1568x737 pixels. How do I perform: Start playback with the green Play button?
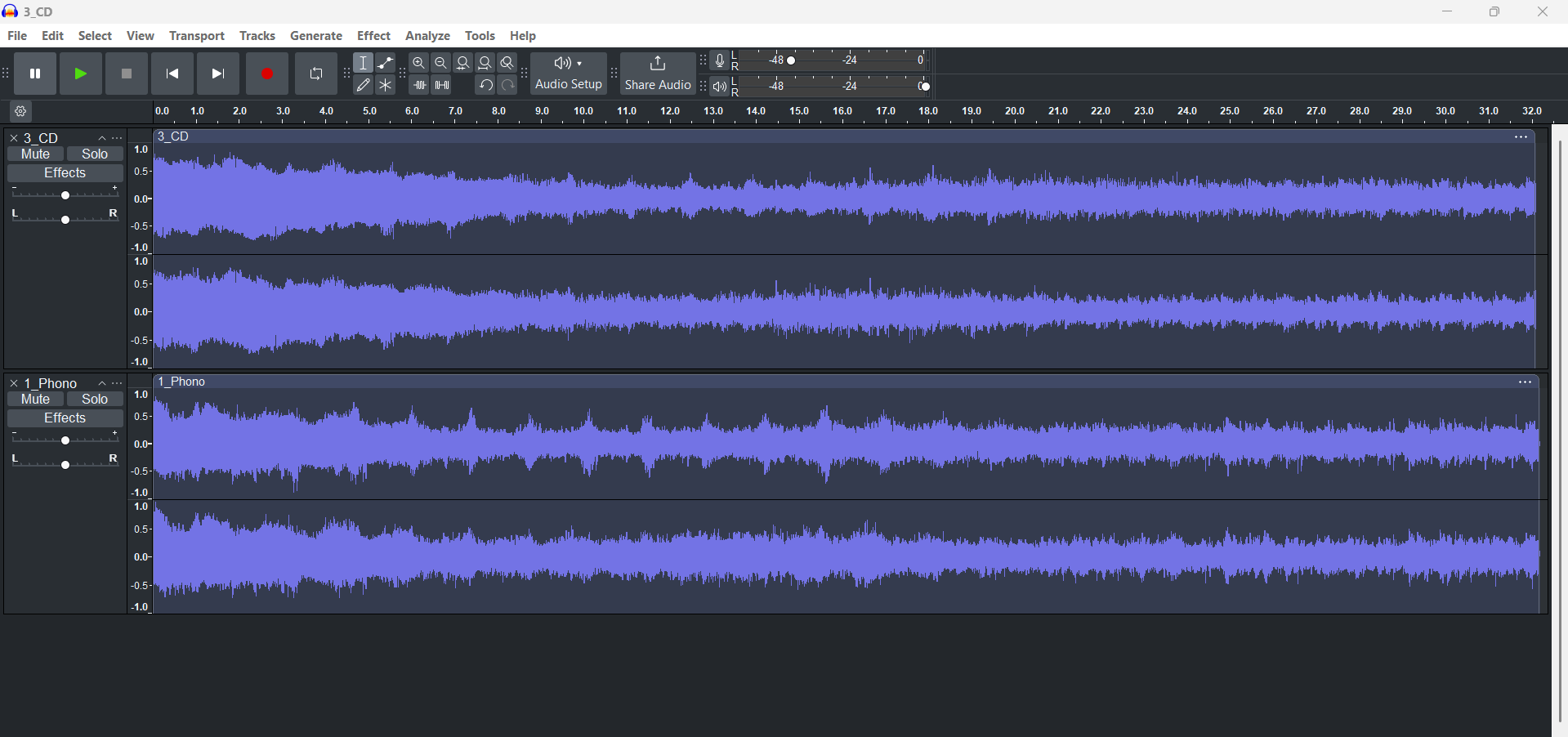coord(81,74)
